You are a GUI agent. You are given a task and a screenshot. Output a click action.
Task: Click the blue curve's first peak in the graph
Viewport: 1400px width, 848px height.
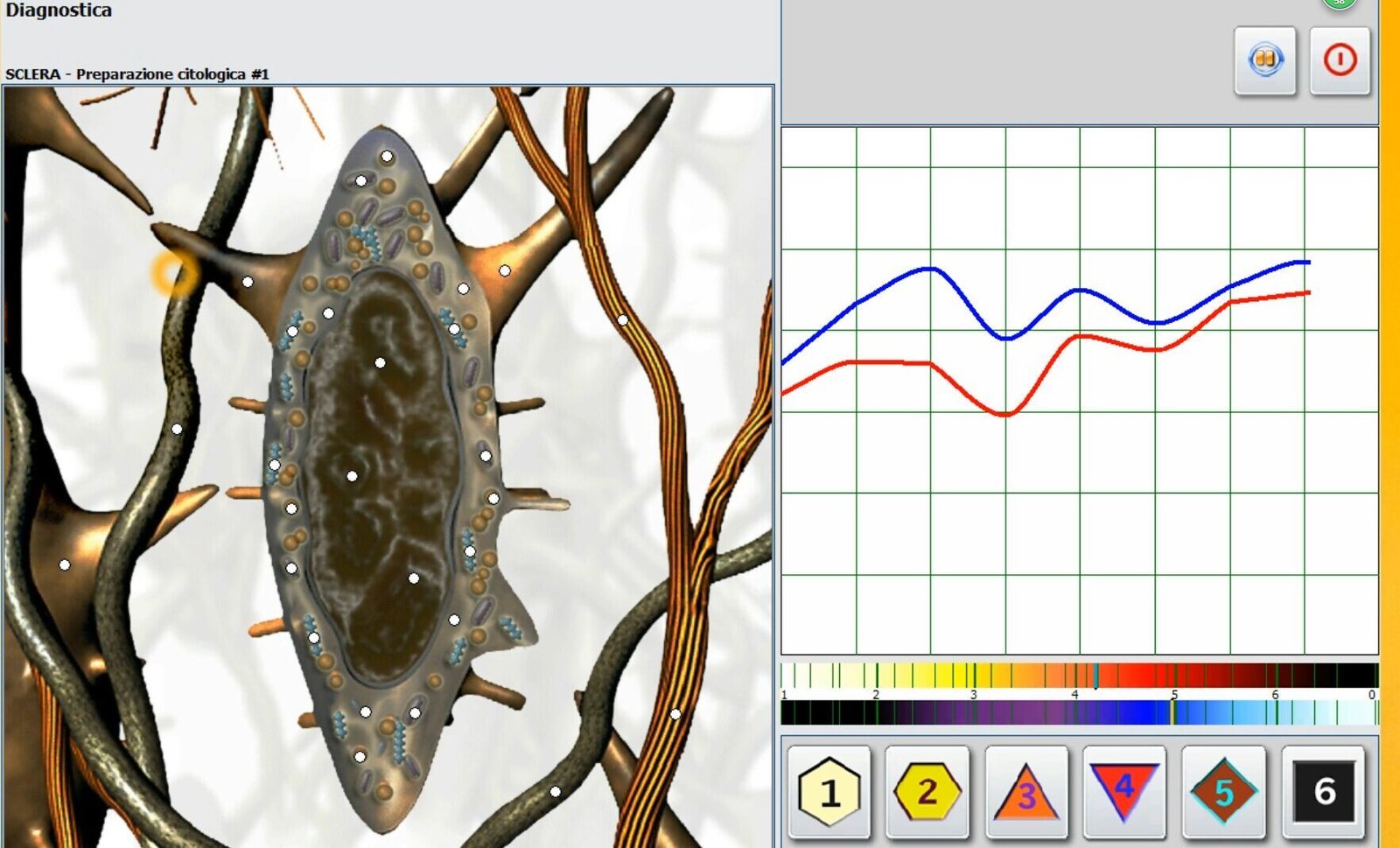click(x=931, y=269)
